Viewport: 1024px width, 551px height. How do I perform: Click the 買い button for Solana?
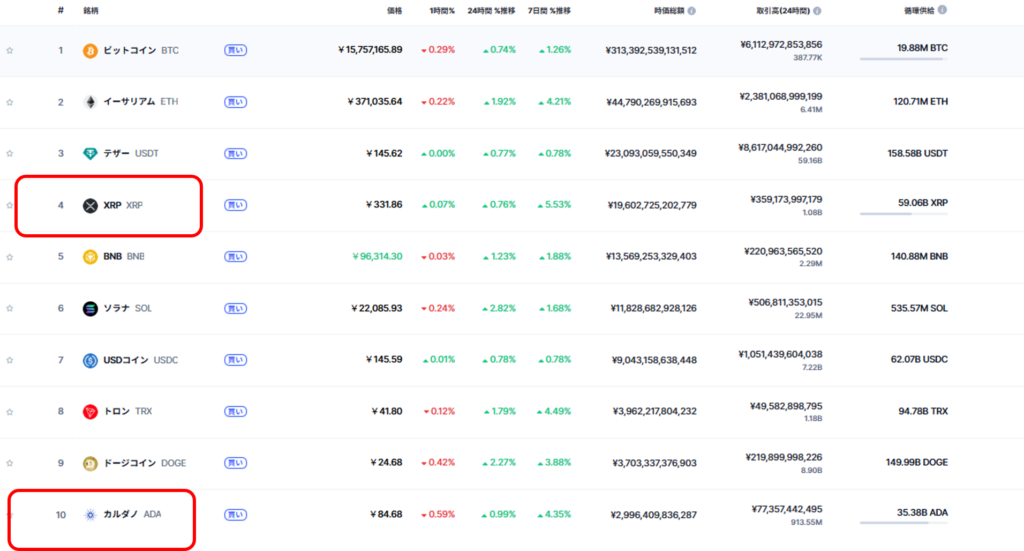tap(236, 308)
